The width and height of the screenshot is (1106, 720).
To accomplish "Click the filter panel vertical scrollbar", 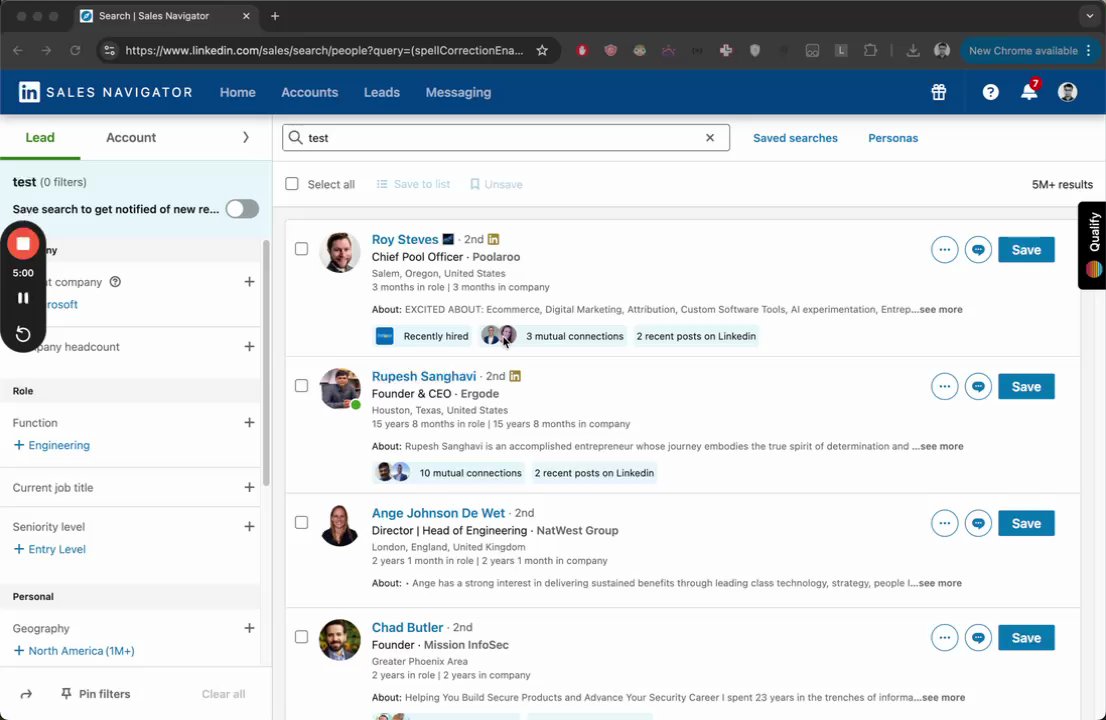I will coord(266,363).
